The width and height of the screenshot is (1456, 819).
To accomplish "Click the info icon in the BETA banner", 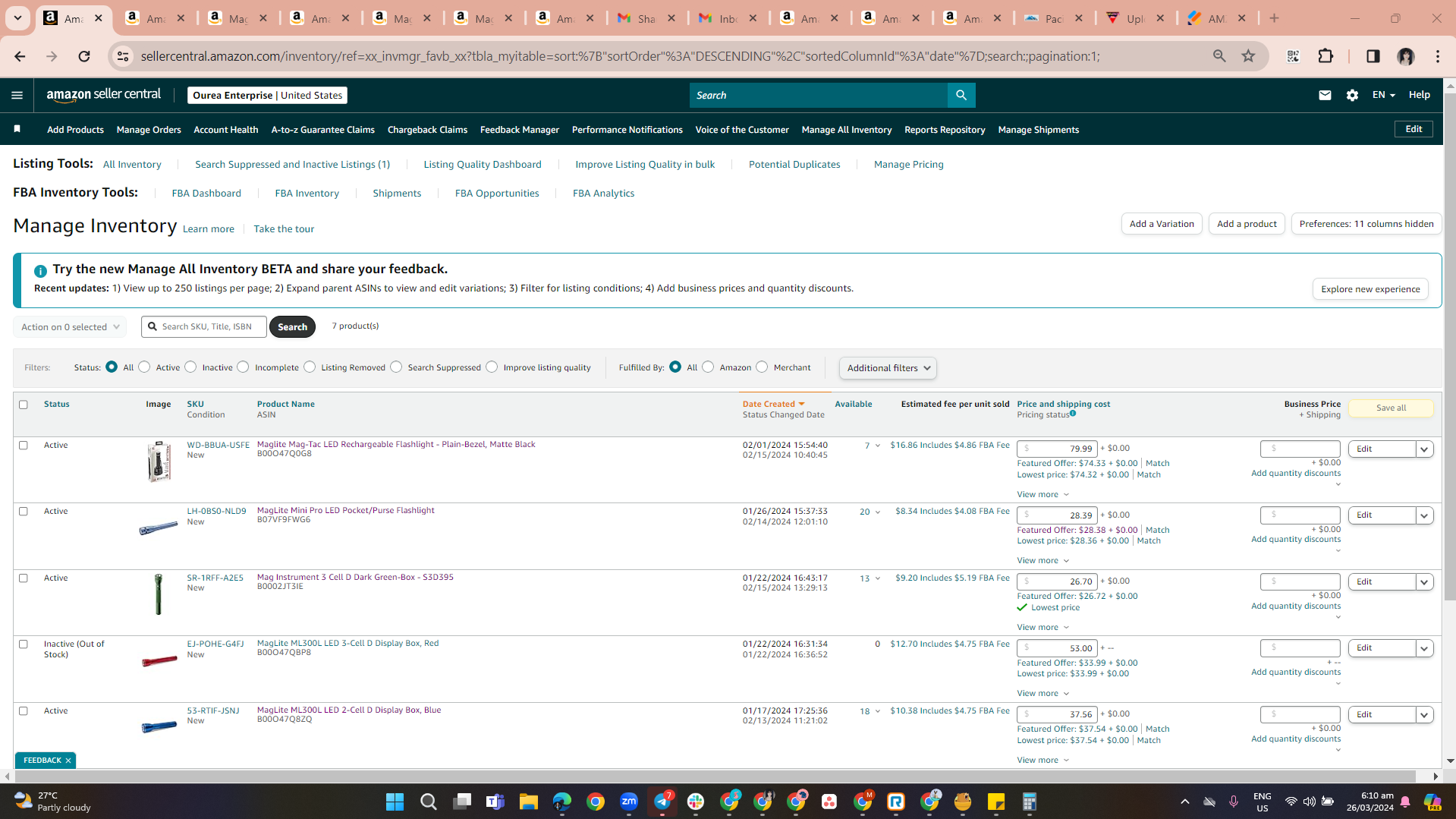I will click(x=40, y=270).
